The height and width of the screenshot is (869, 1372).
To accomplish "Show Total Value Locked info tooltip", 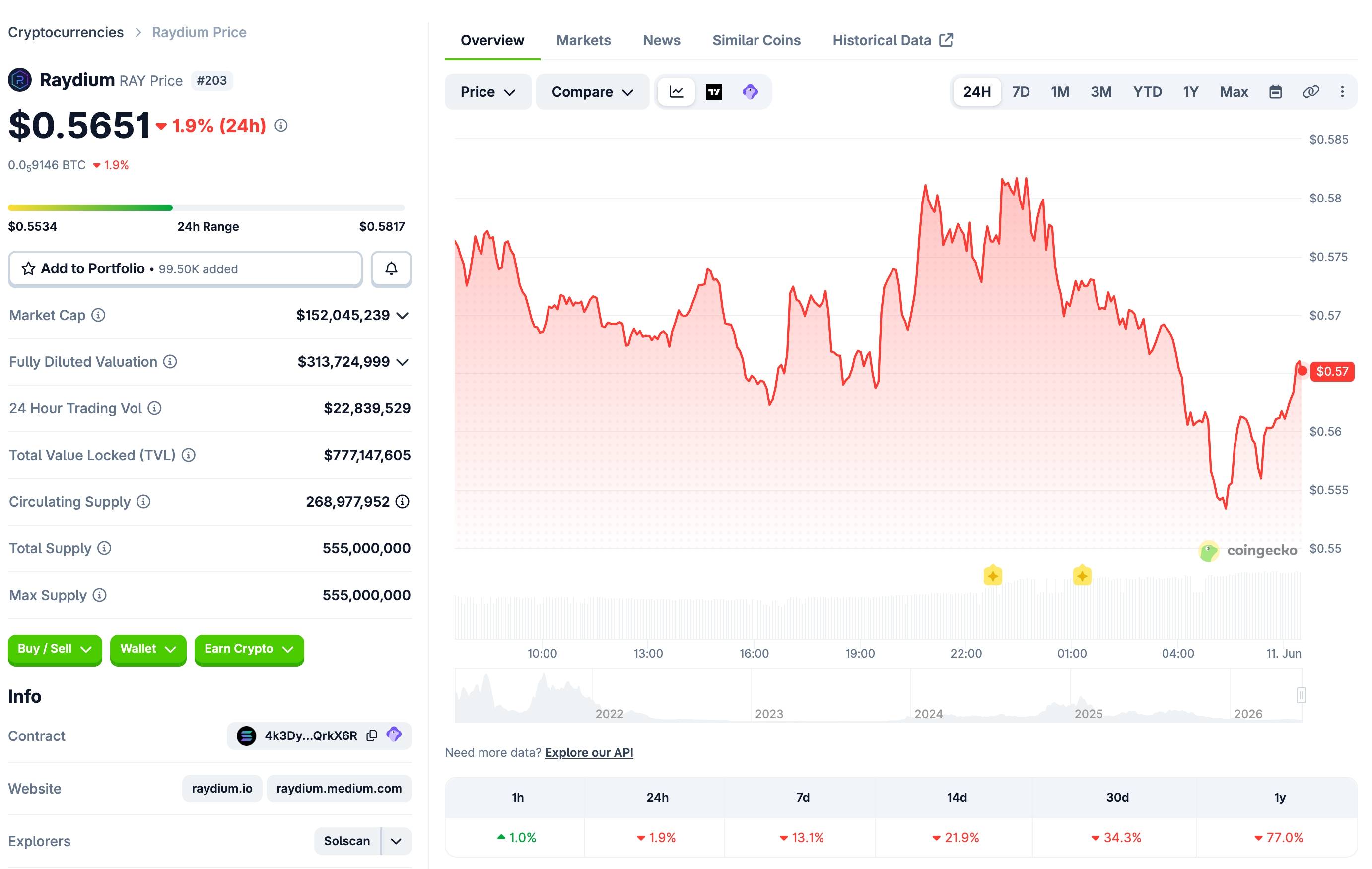I will pos(189,455).
